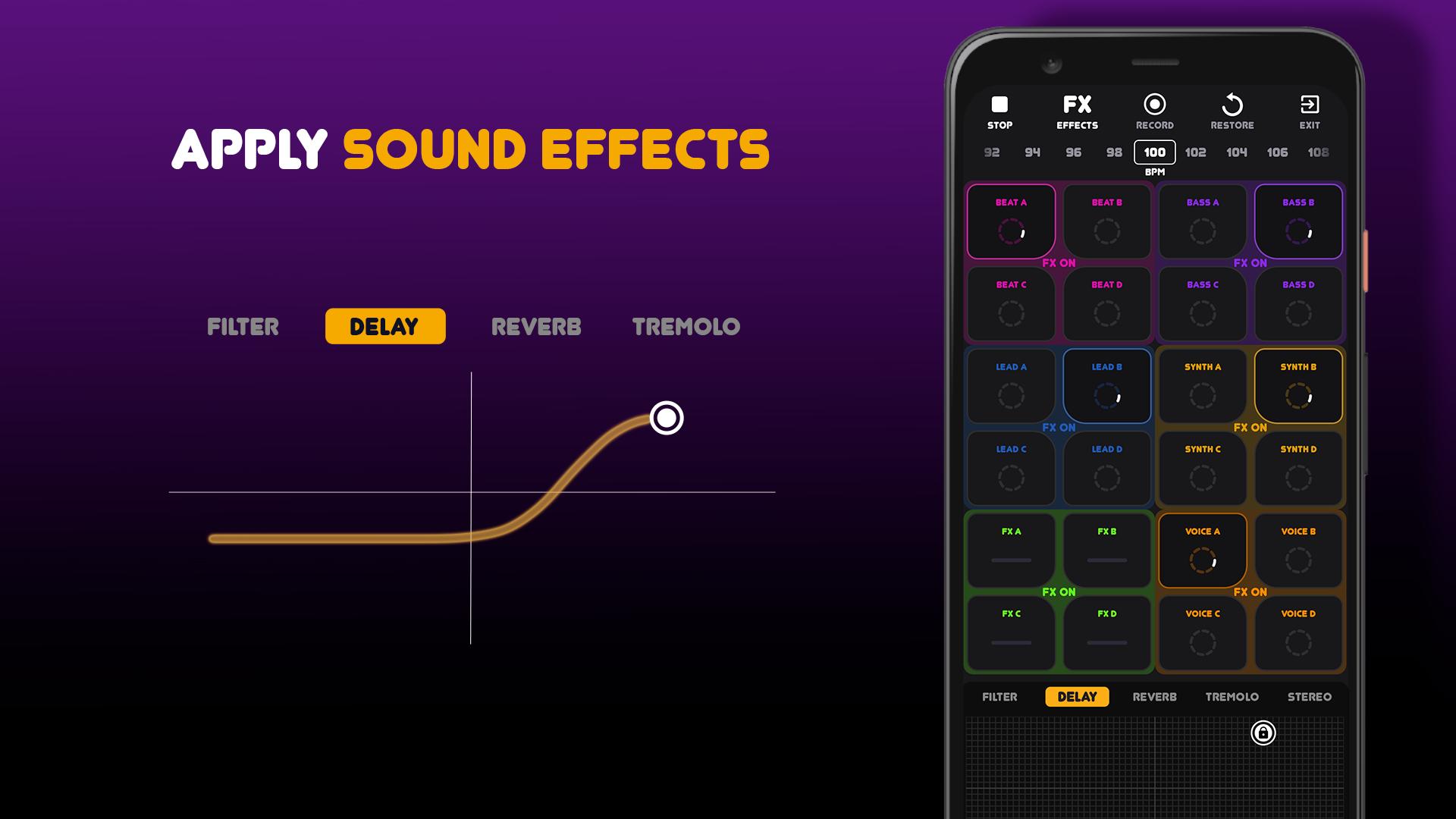Select the FILTER effect tab

coord(999,696)
